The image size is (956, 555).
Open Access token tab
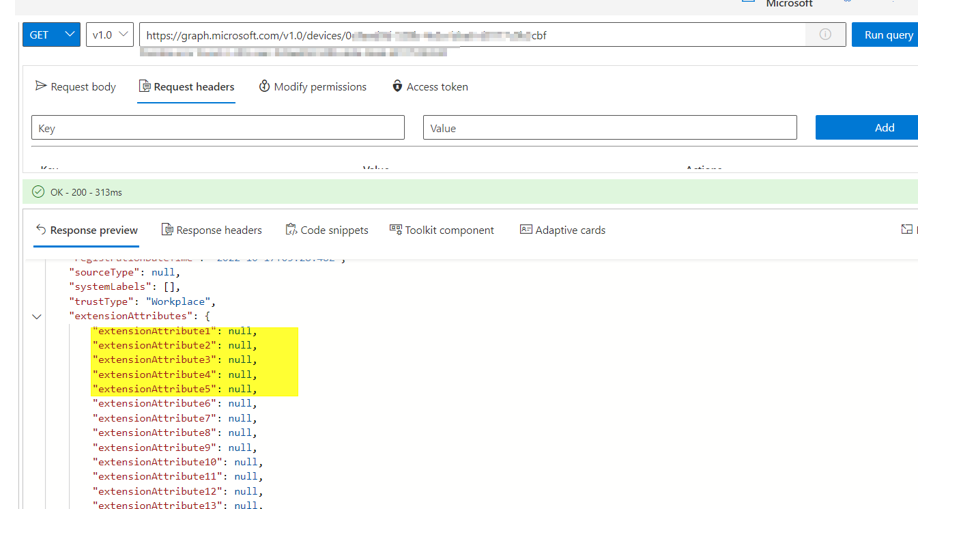[430, 87]
